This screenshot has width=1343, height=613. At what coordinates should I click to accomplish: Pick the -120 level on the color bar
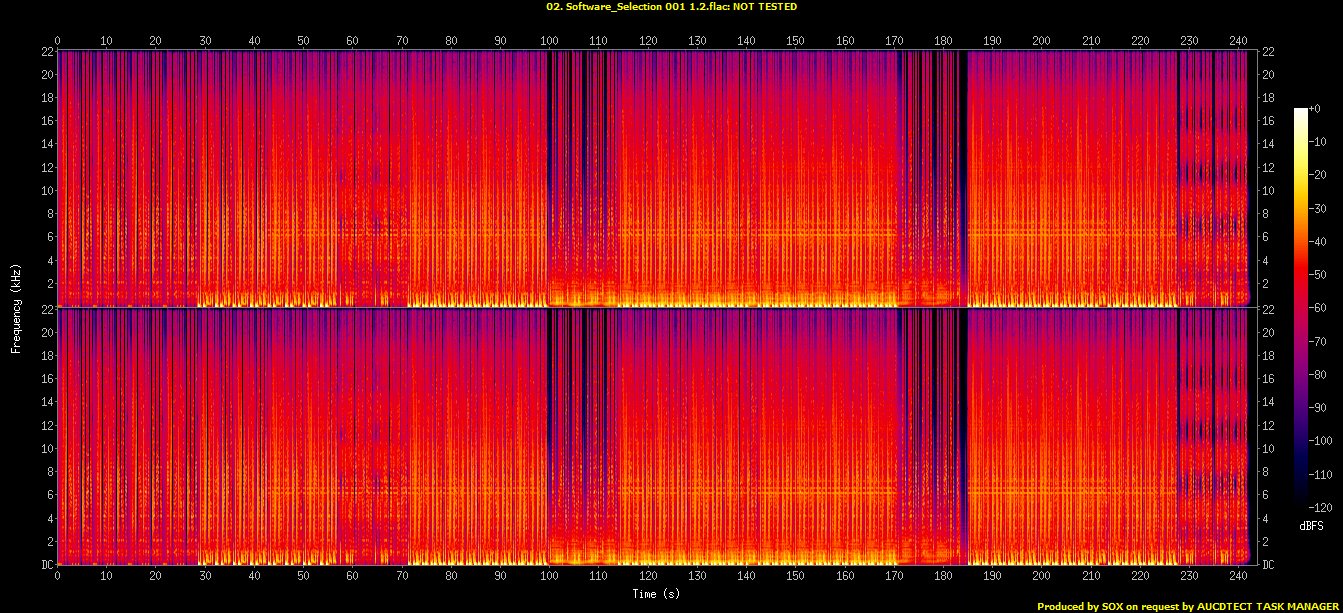point(1320,506)
